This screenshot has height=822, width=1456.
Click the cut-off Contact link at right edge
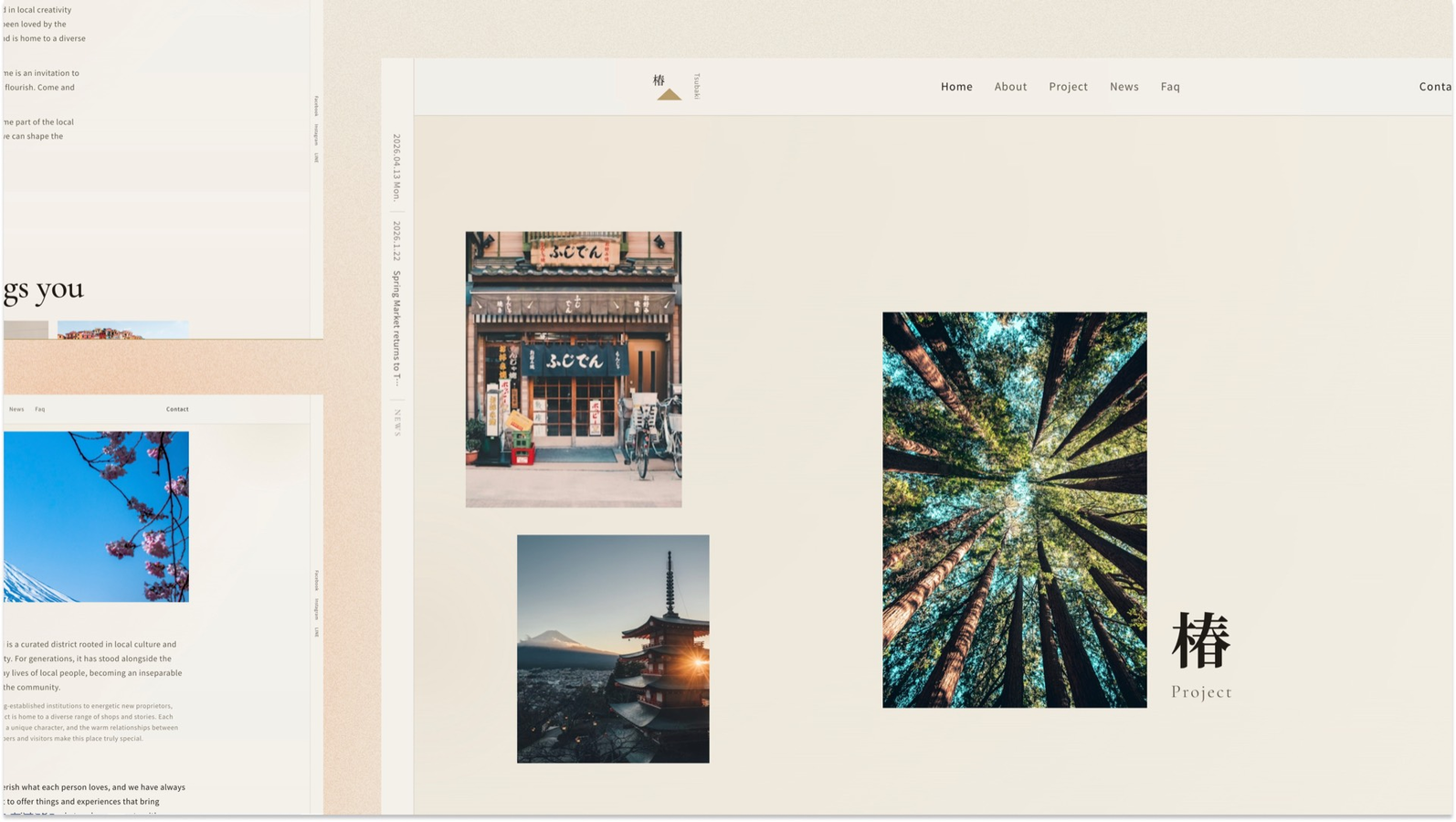tap(1435, 87)
